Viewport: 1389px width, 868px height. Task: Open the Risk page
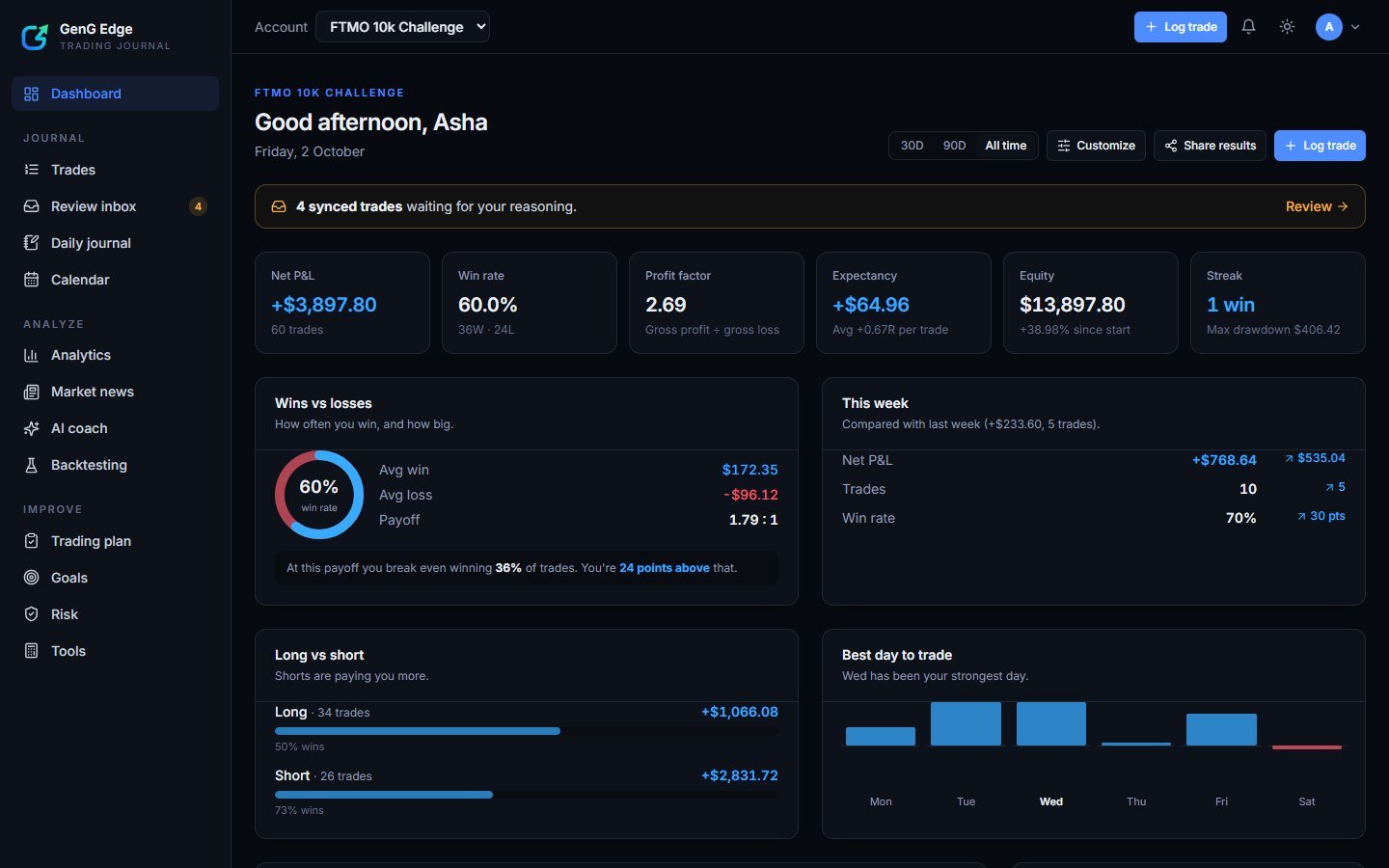click(115, 614)
